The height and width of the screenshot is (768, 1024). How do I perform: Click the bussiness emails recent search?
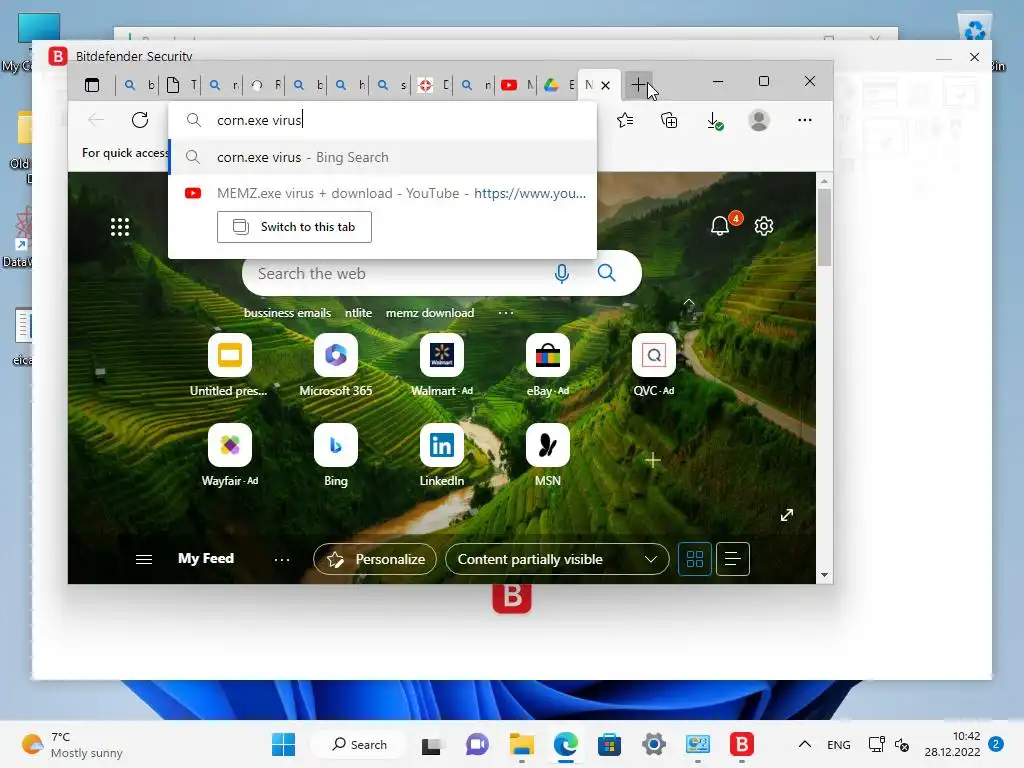(287, 313)
